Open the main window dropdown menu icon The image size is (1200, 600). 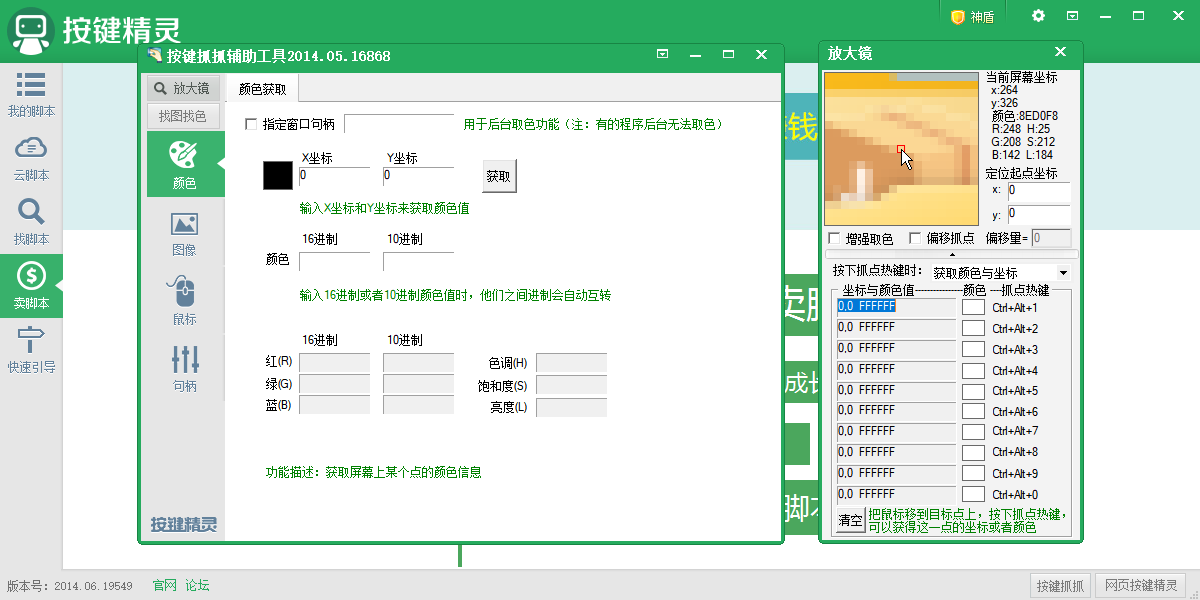coord(1072,16)
